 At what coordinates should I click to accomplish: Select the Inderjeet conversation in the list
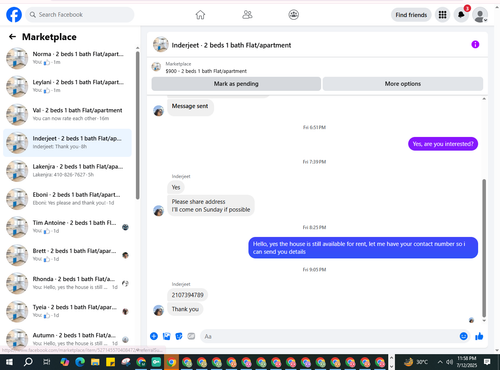67,143
